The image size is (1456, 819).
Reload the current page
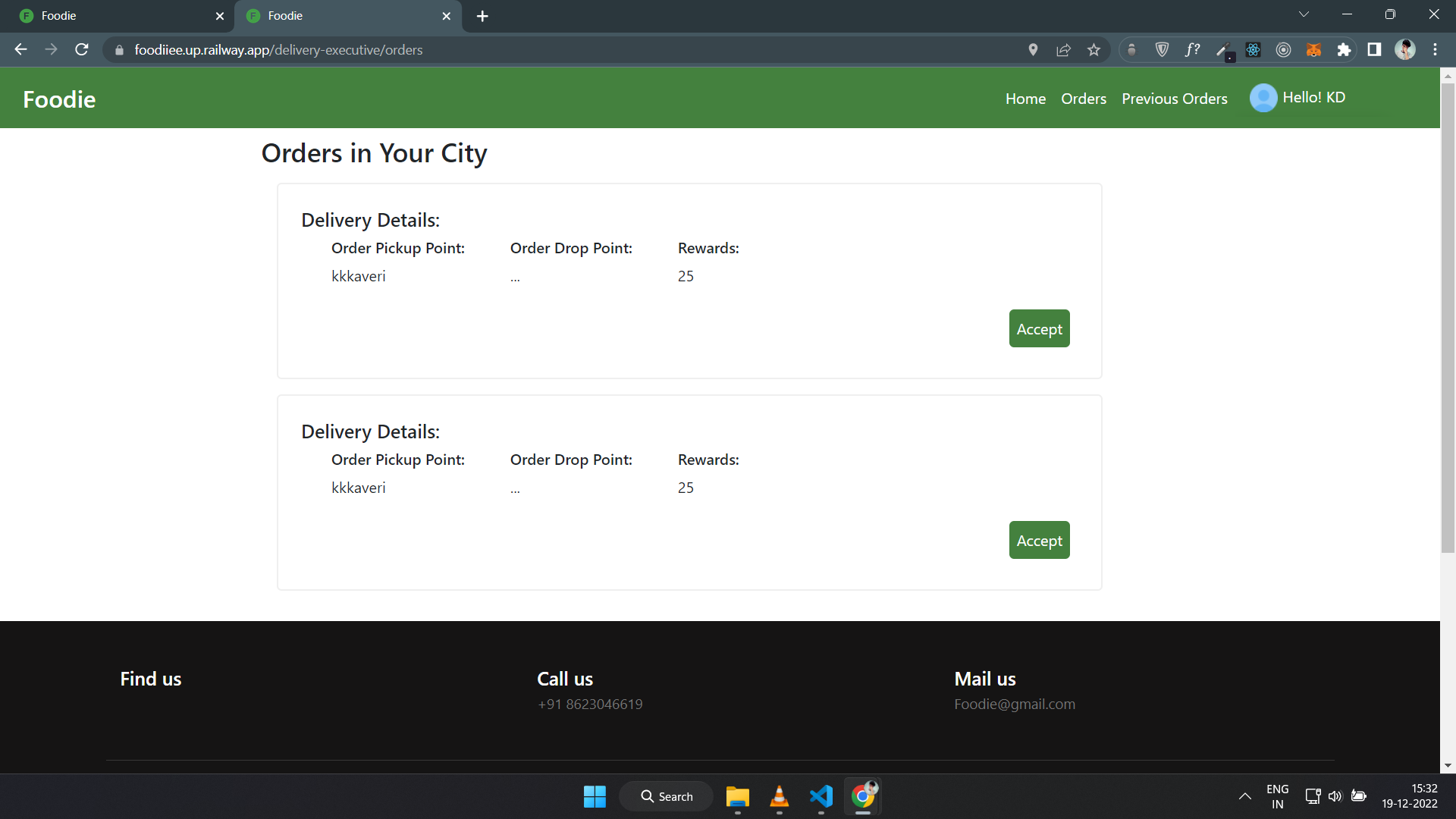click(82, 50)
